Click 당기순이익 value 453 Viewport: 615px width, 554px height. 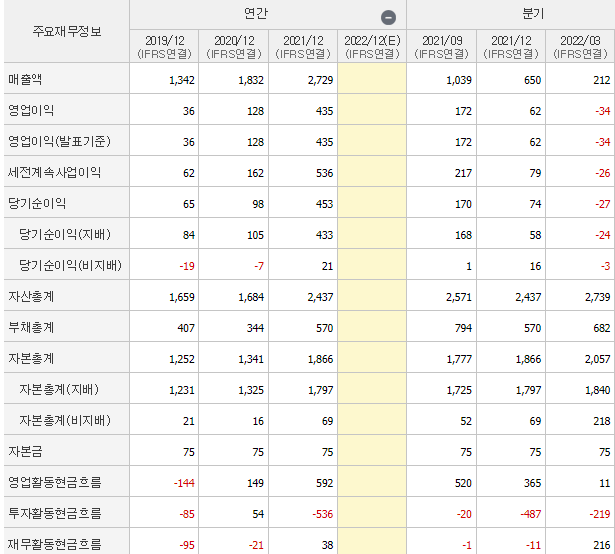[x=324, y=204]
